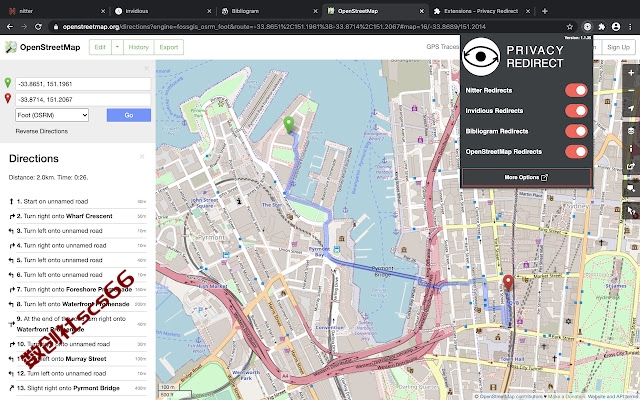Click the OpenStreetMap logo icon

(x=11, y=47)
